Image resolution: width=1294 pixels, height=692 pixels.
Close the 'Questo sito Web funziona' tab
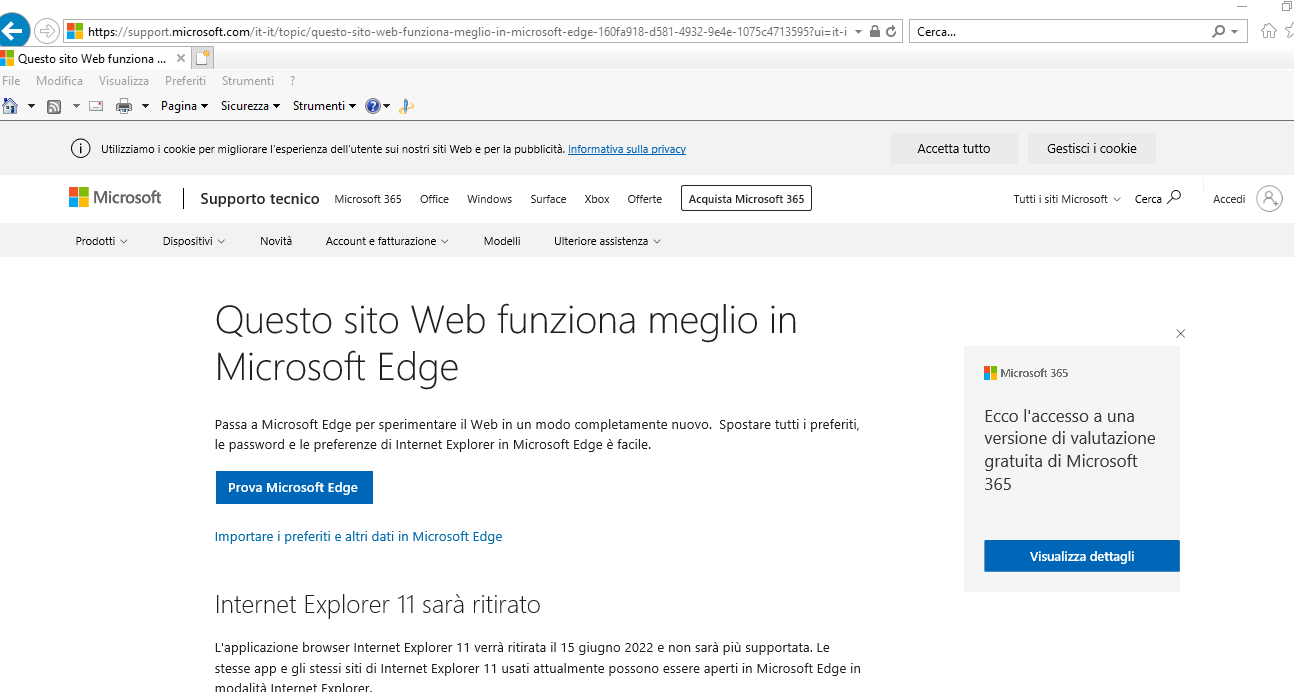tap(180, 58)
